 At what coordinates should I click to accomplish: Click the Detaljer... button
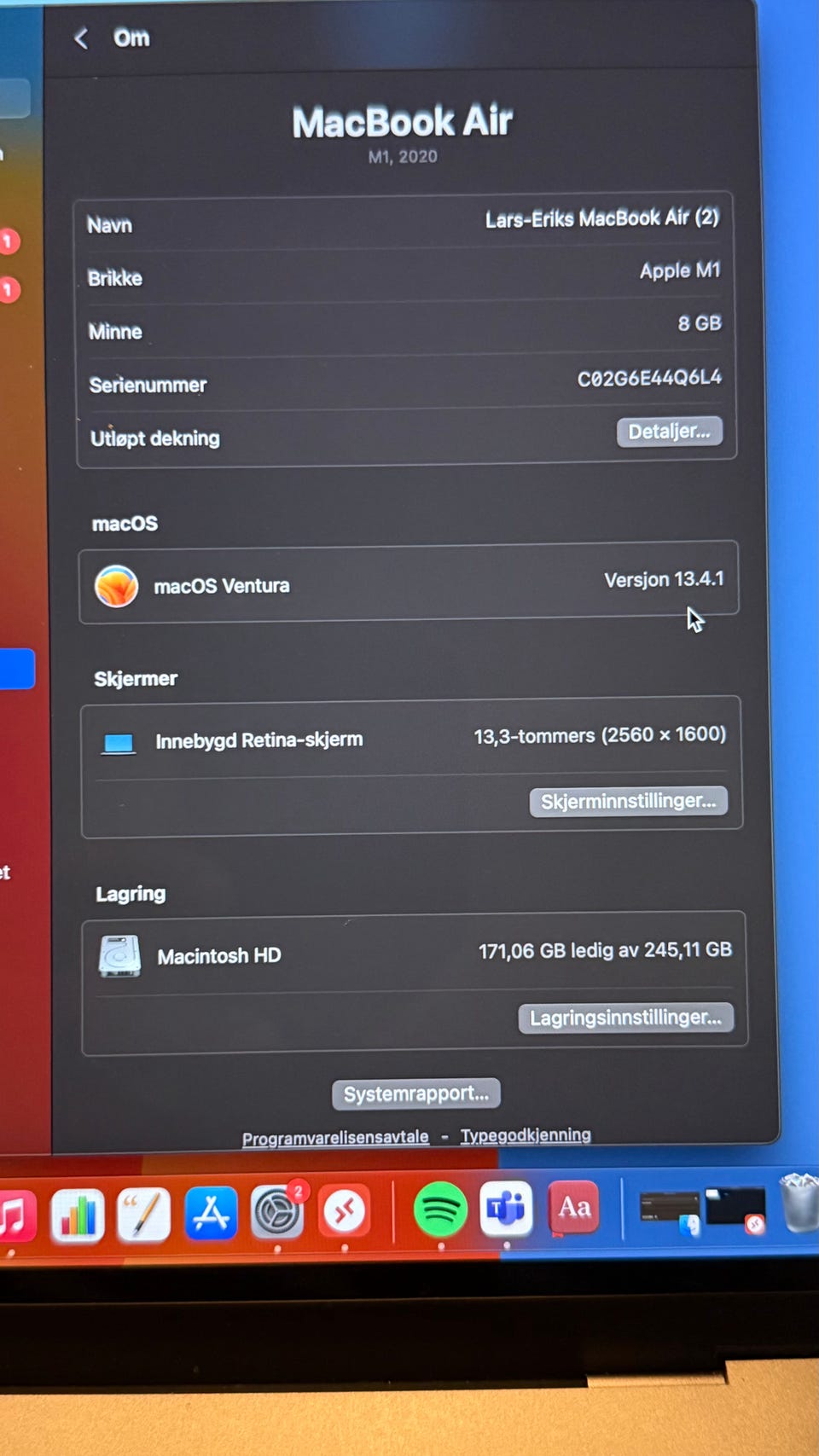[x=670, y=432]
